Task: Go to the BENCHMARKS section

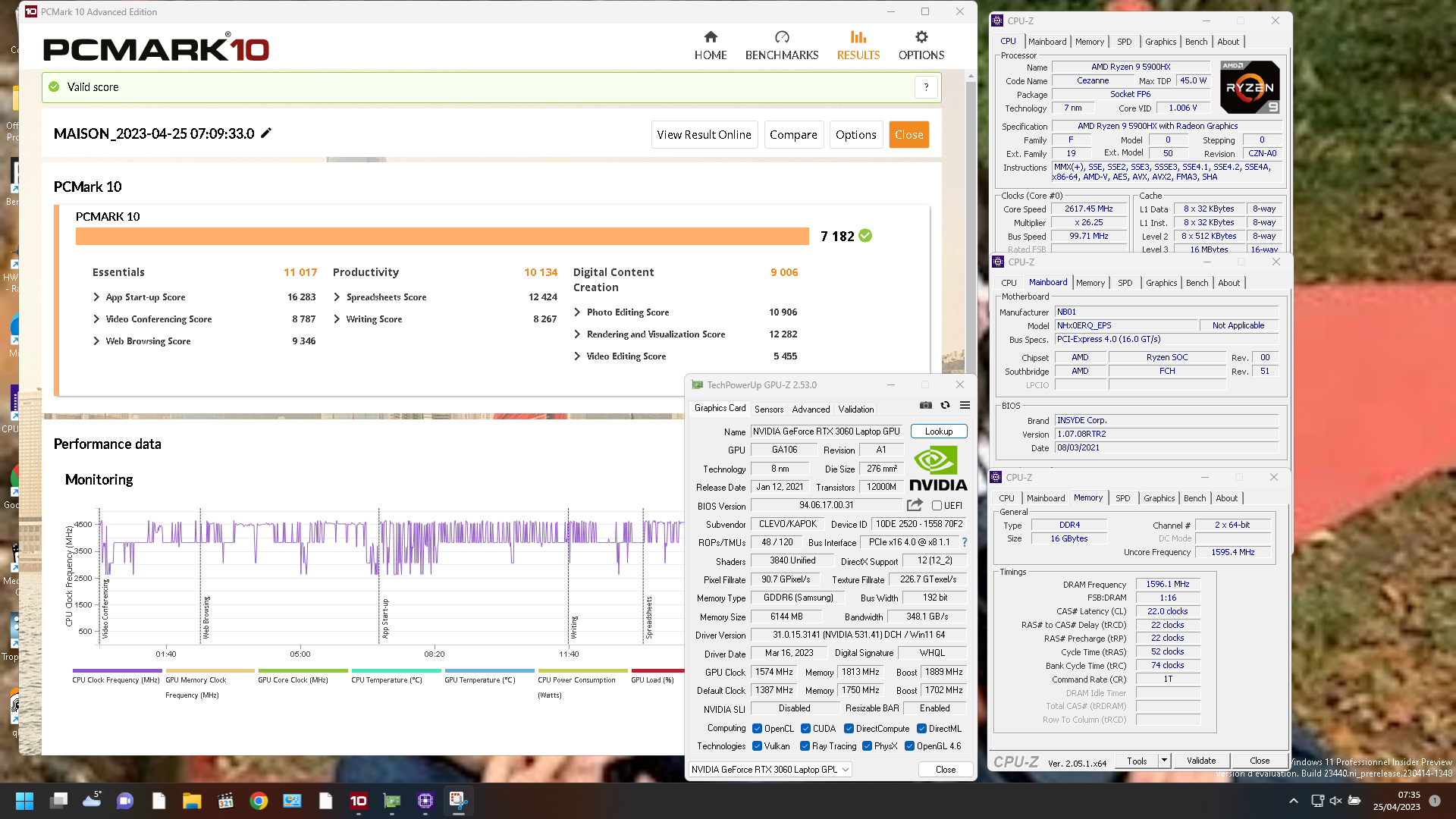Action: pyautogui.click(x=782, y=45)
